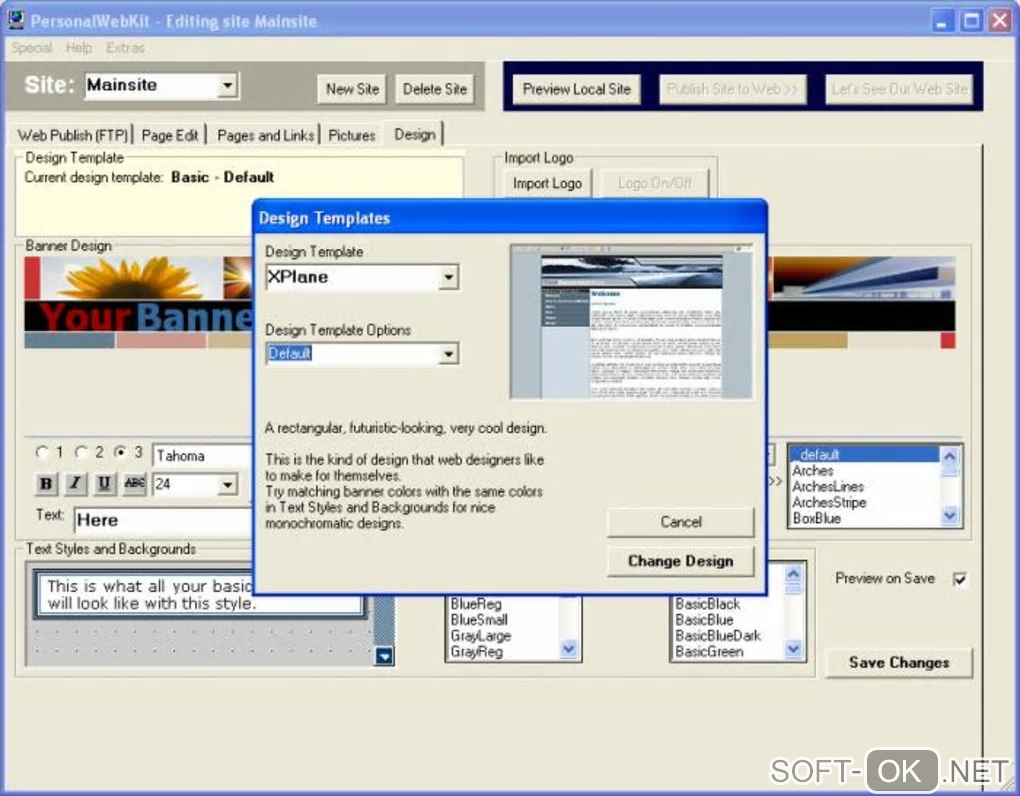
Task: Switch to the Pictures tab
Action: (352, 135)
